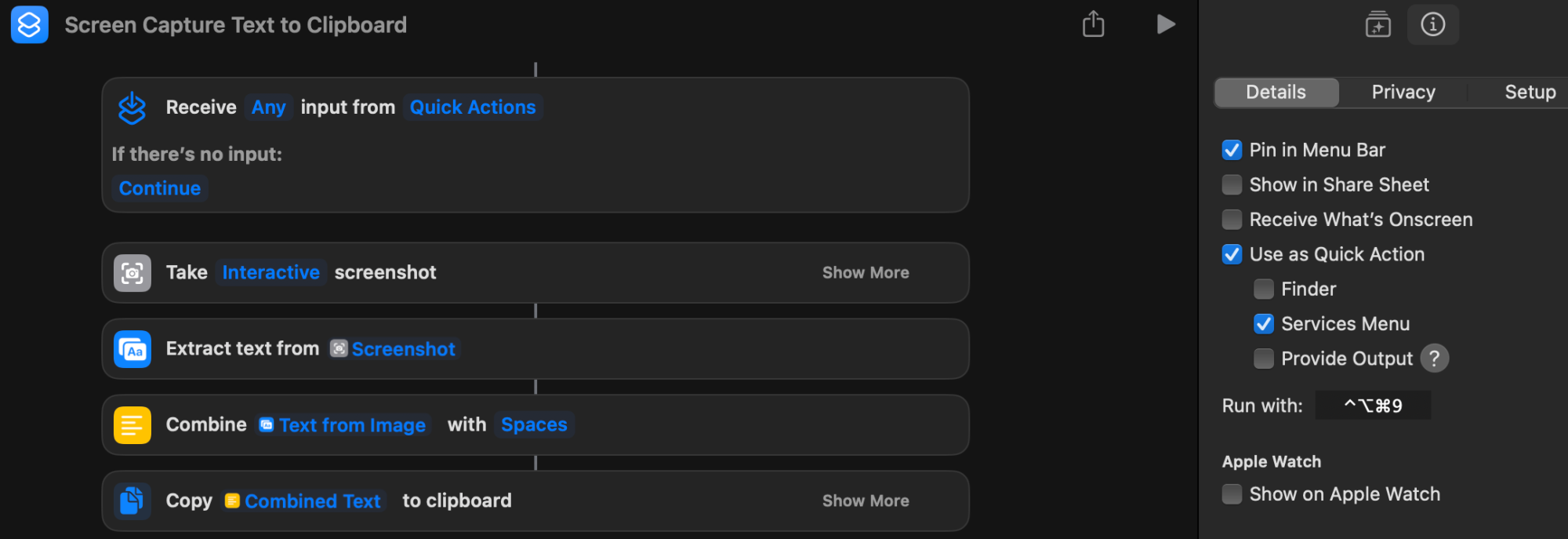This screenshot has height=539, width=1568.
Task: Click the yellow Combine text action icon
Action: coord(132,425)
